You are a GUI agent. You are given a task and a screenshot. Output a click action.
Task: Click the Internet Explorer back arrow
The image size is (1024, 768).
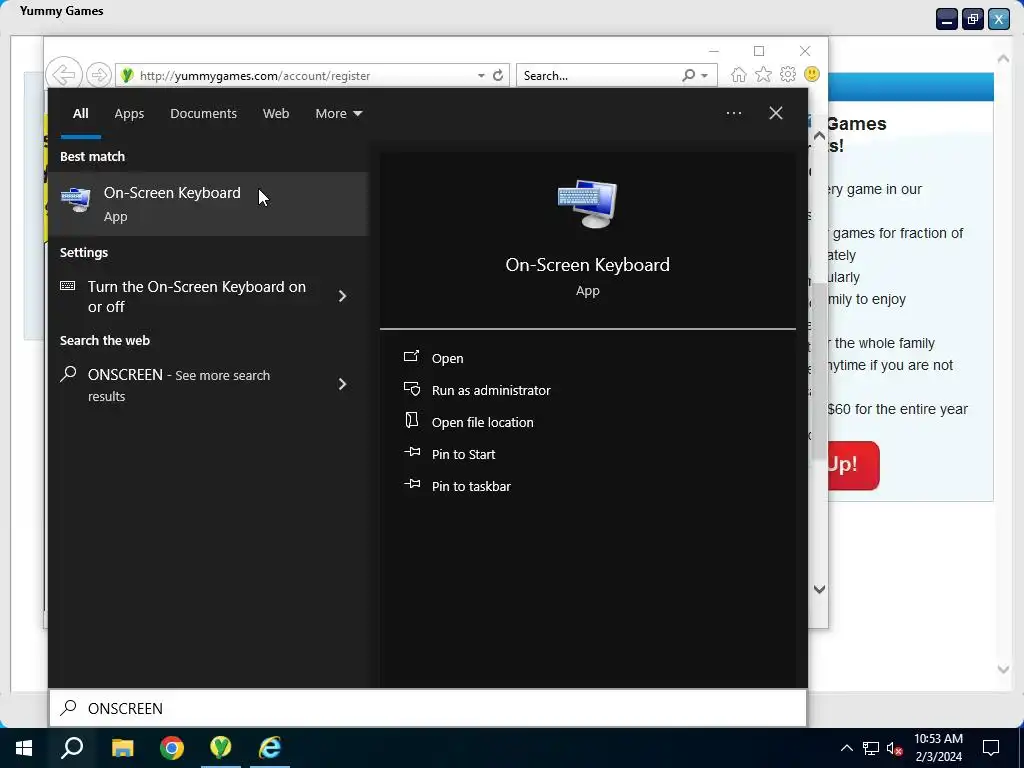pyautogui.click(x=64, y=74)
